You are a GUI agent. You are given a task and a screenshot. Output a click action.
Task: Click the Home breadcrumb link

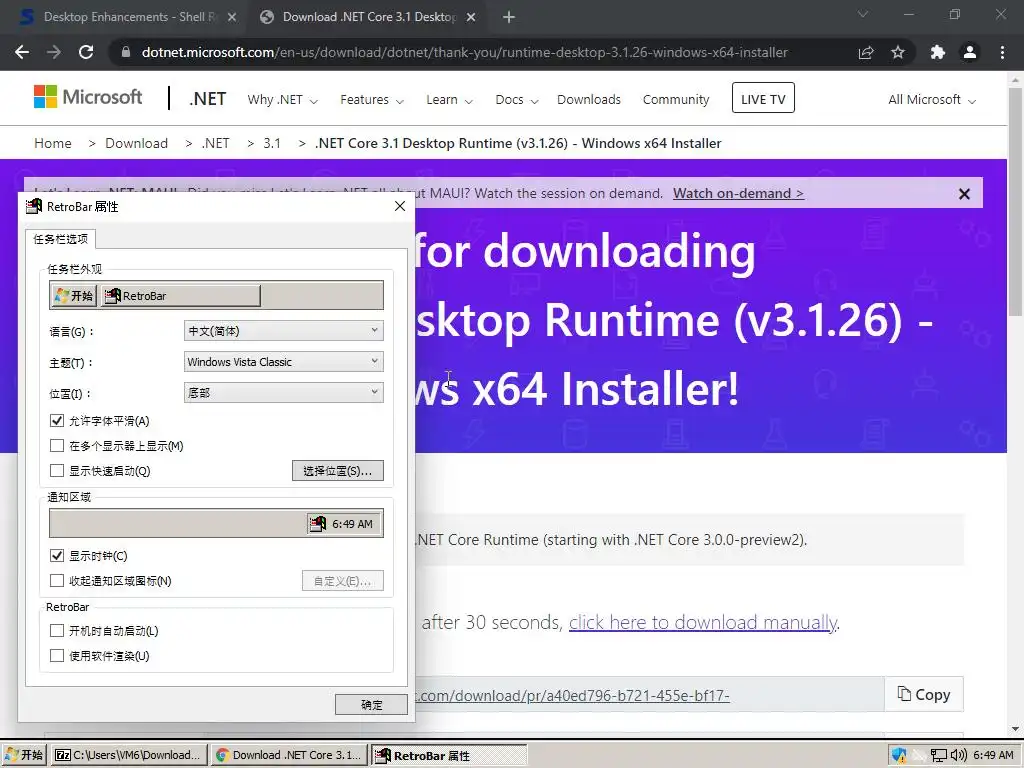click(53, 143)
